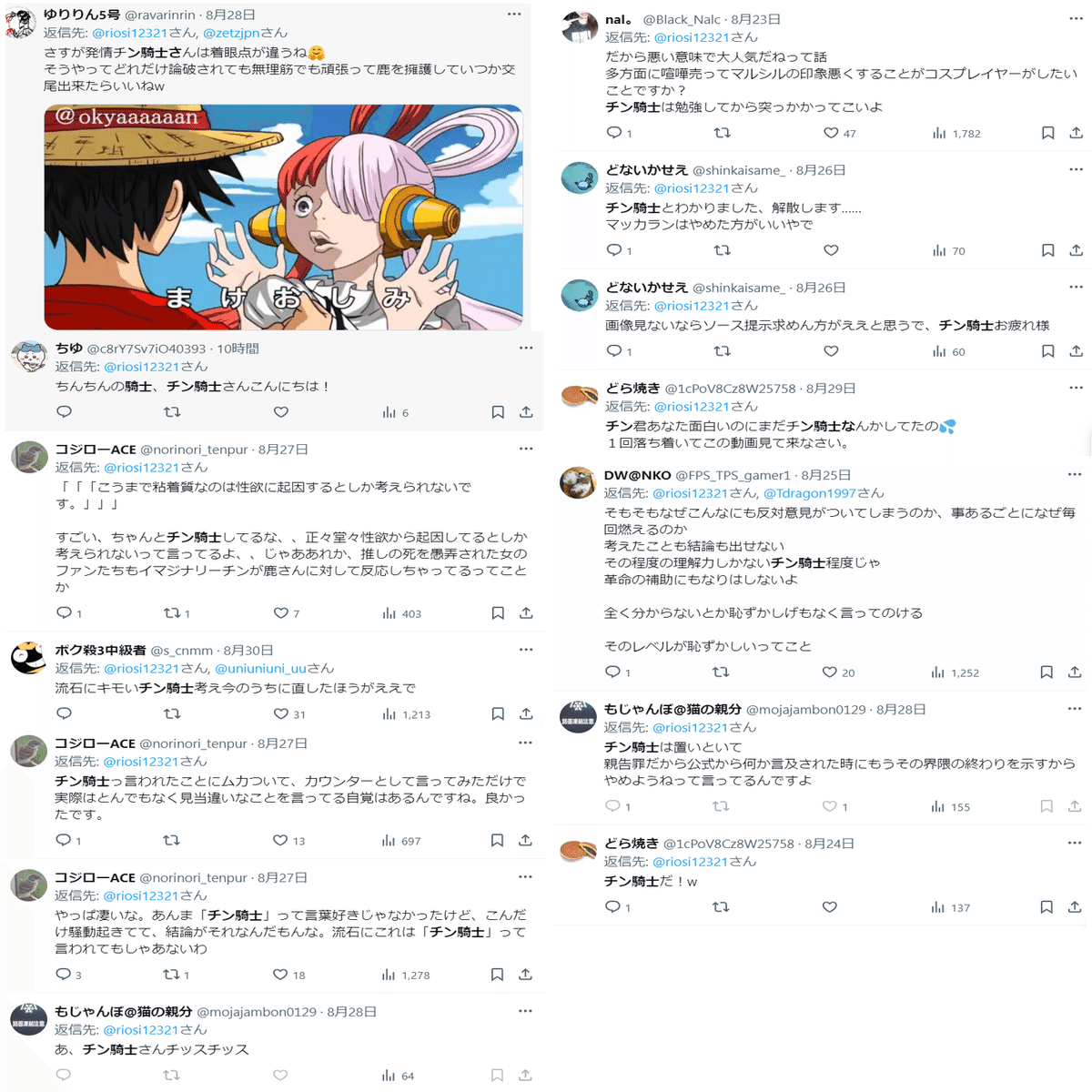Reply to どら焼き tweet from 8月24日
1092x1092 pixels.
[x=613, y=907]
